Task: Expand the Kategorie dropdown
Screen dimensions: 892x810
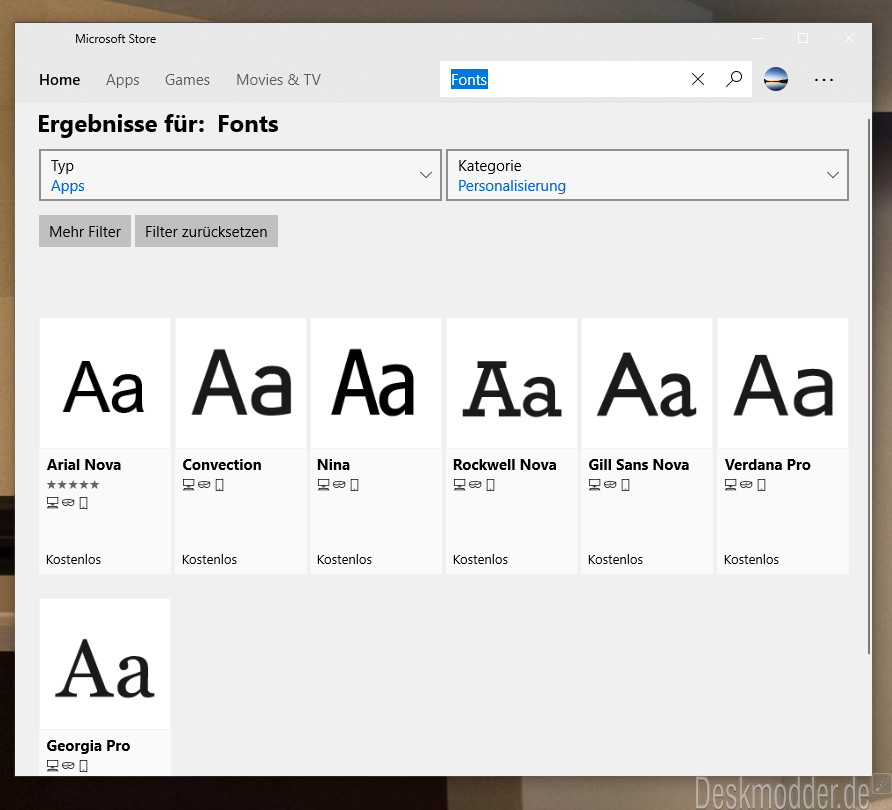Action: point(647,175)
